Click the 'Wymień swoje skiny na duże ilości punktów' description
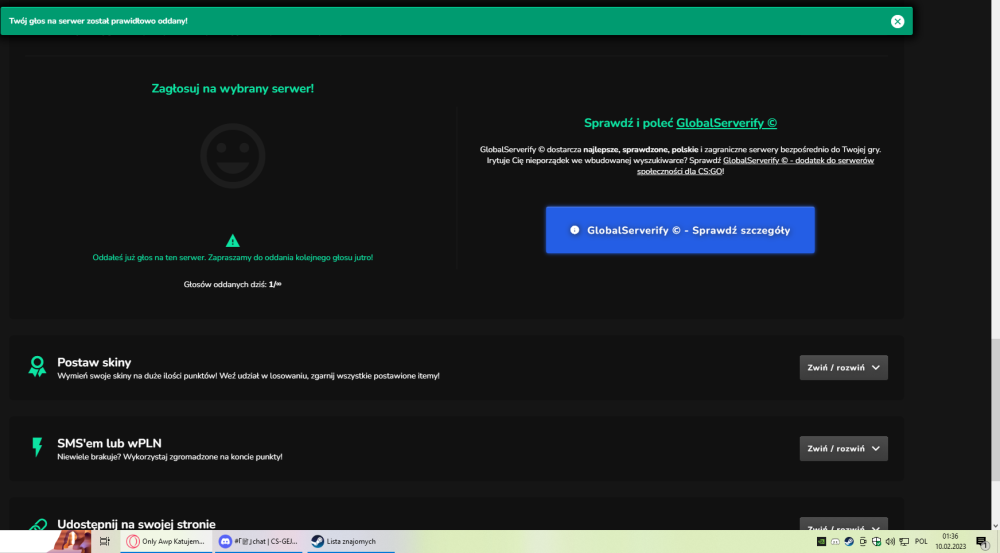Viewport: 1000px width, 553px height. point(248,376)
